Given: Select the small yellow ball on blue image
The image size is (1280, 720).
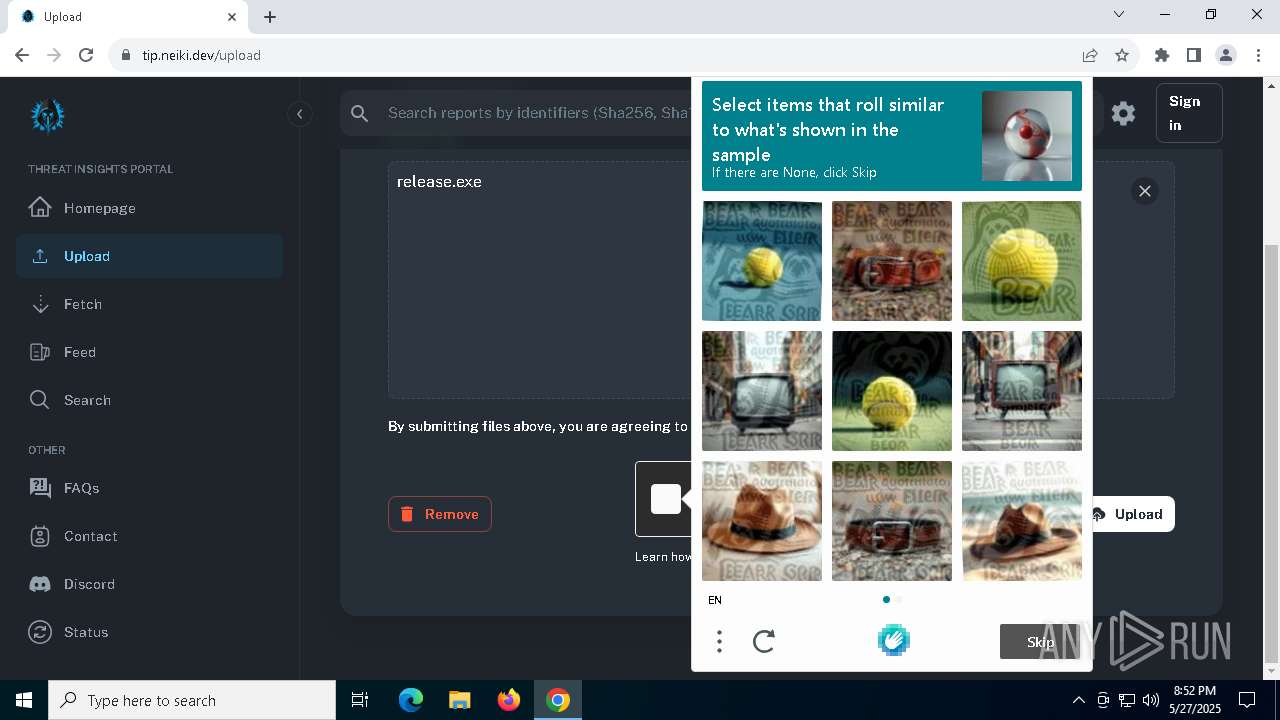Looking at the screenshot, I should (762, 261).
